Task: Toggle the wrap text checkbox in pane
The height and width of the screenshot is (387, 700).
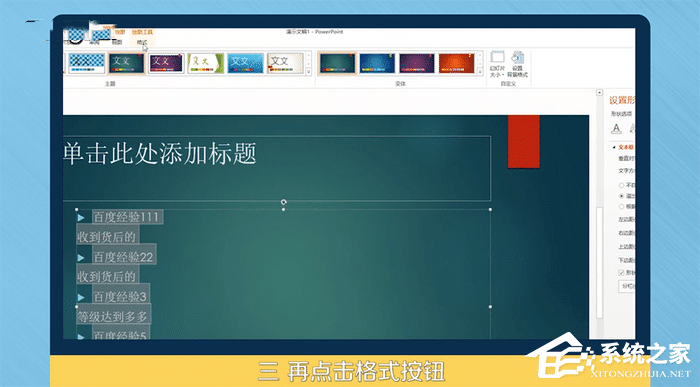Action: pos(621,272)
